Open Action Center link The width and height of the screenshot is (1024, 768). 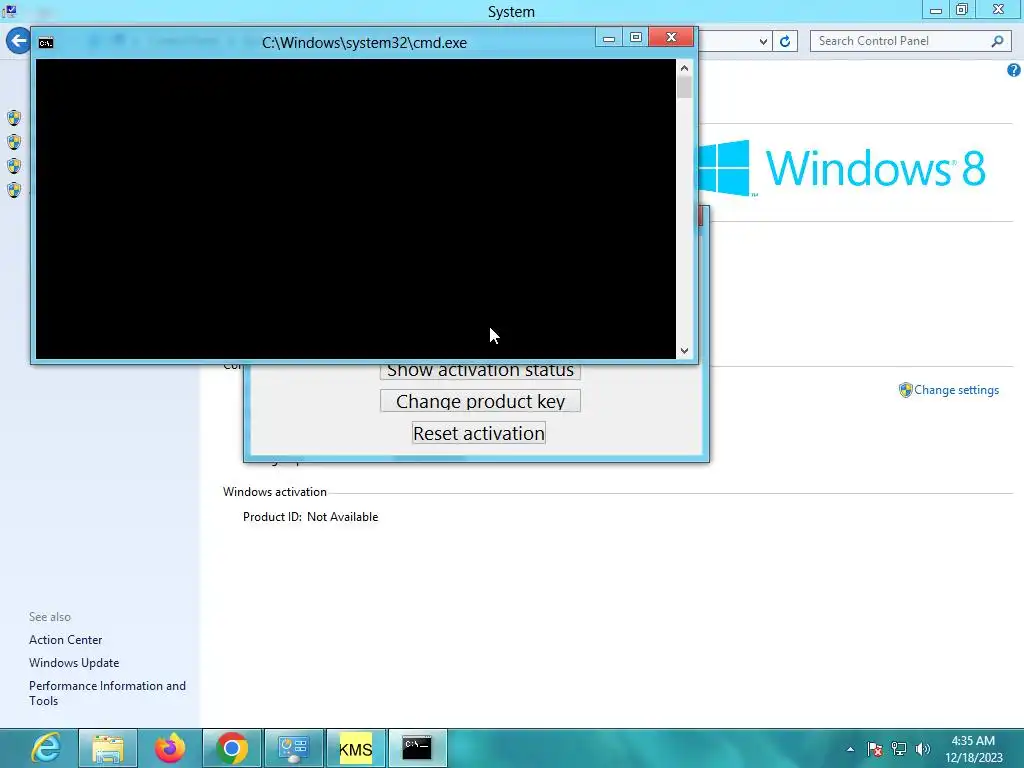65,640
